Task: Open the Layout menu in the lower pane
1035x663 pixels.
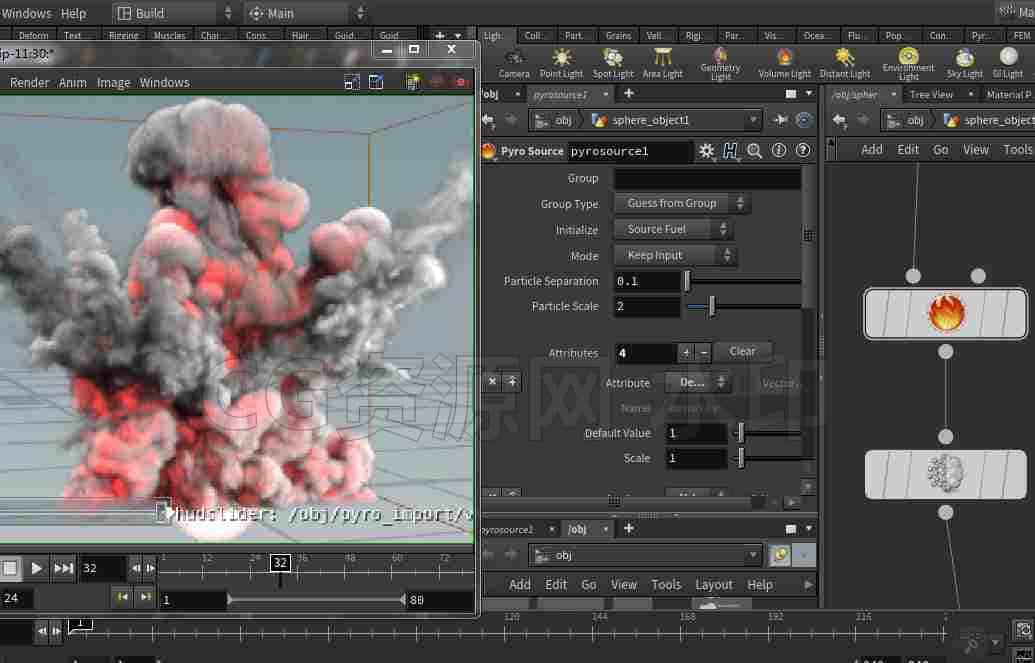Action: click(x=714, y=585)
